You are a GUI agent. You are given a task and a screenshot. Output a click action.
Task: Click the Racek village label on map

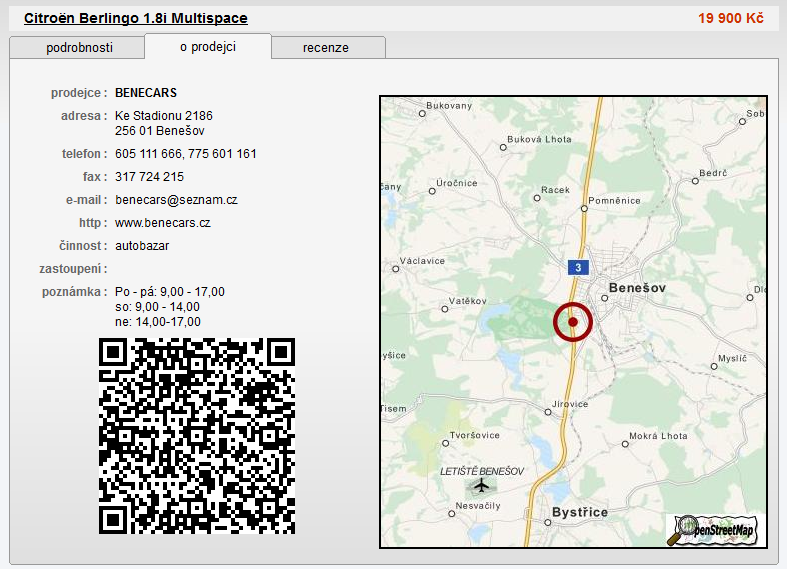point(555,190)
